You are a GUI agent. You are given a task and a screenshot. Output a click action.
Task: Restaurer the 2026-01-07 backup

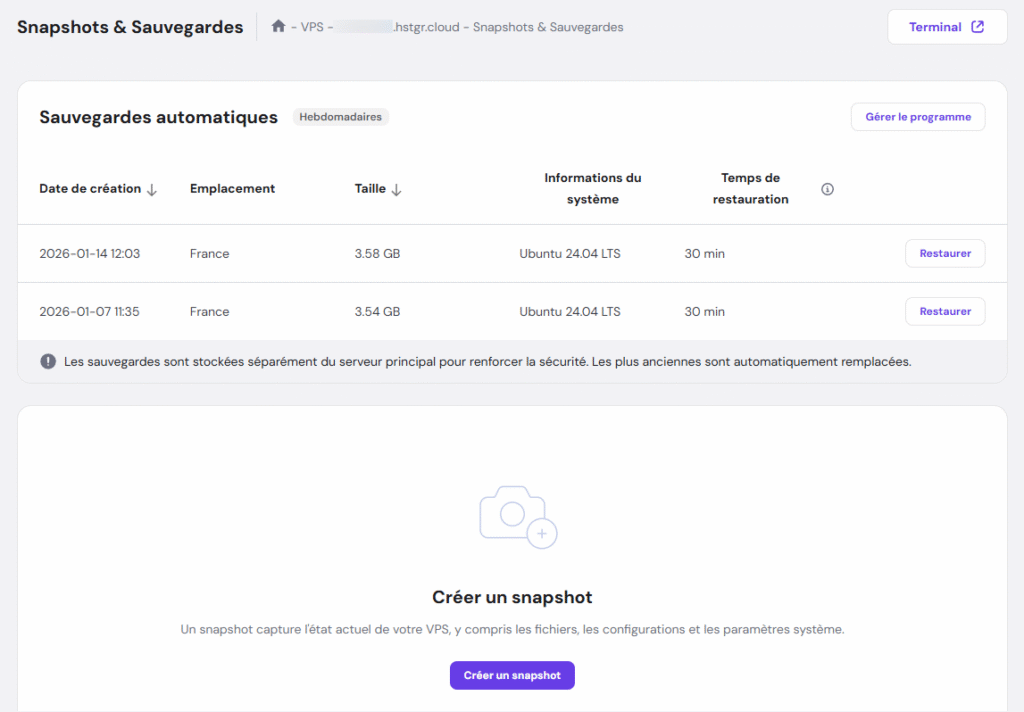tap(944, 311)
